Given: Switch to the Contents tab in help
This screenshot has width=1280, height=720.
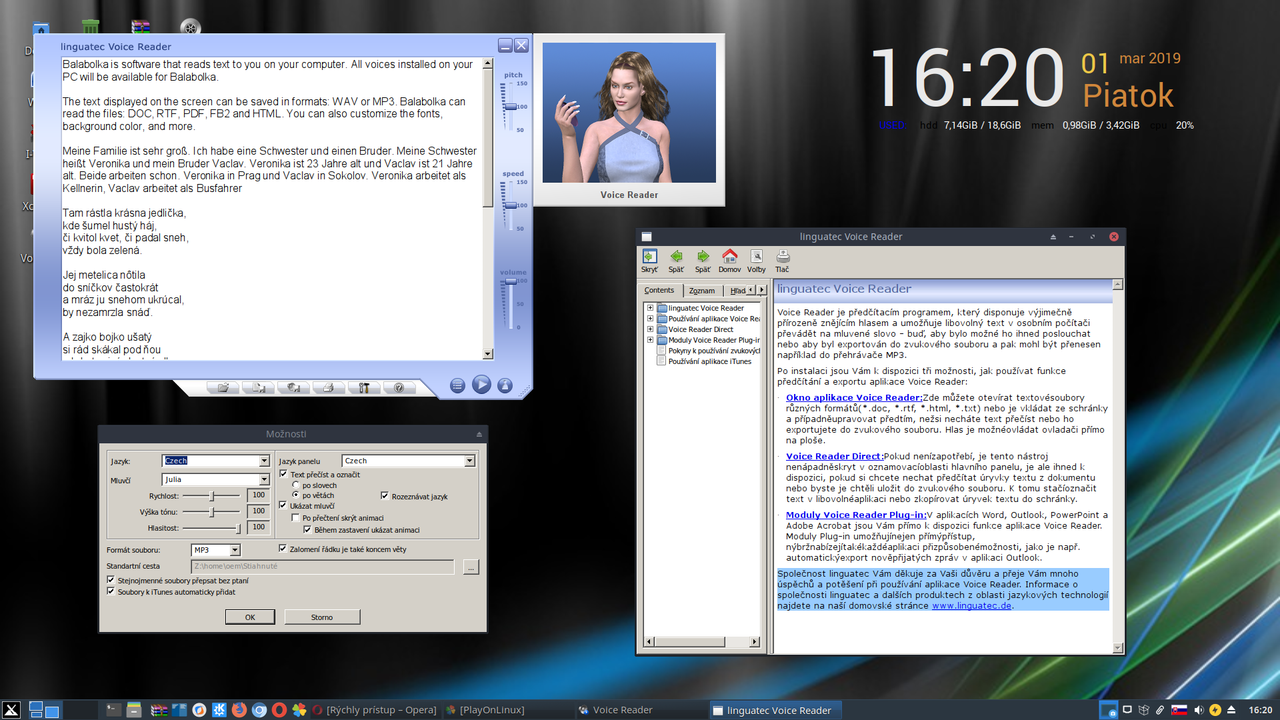Looking at the screenshot, I should coord(659,290).
